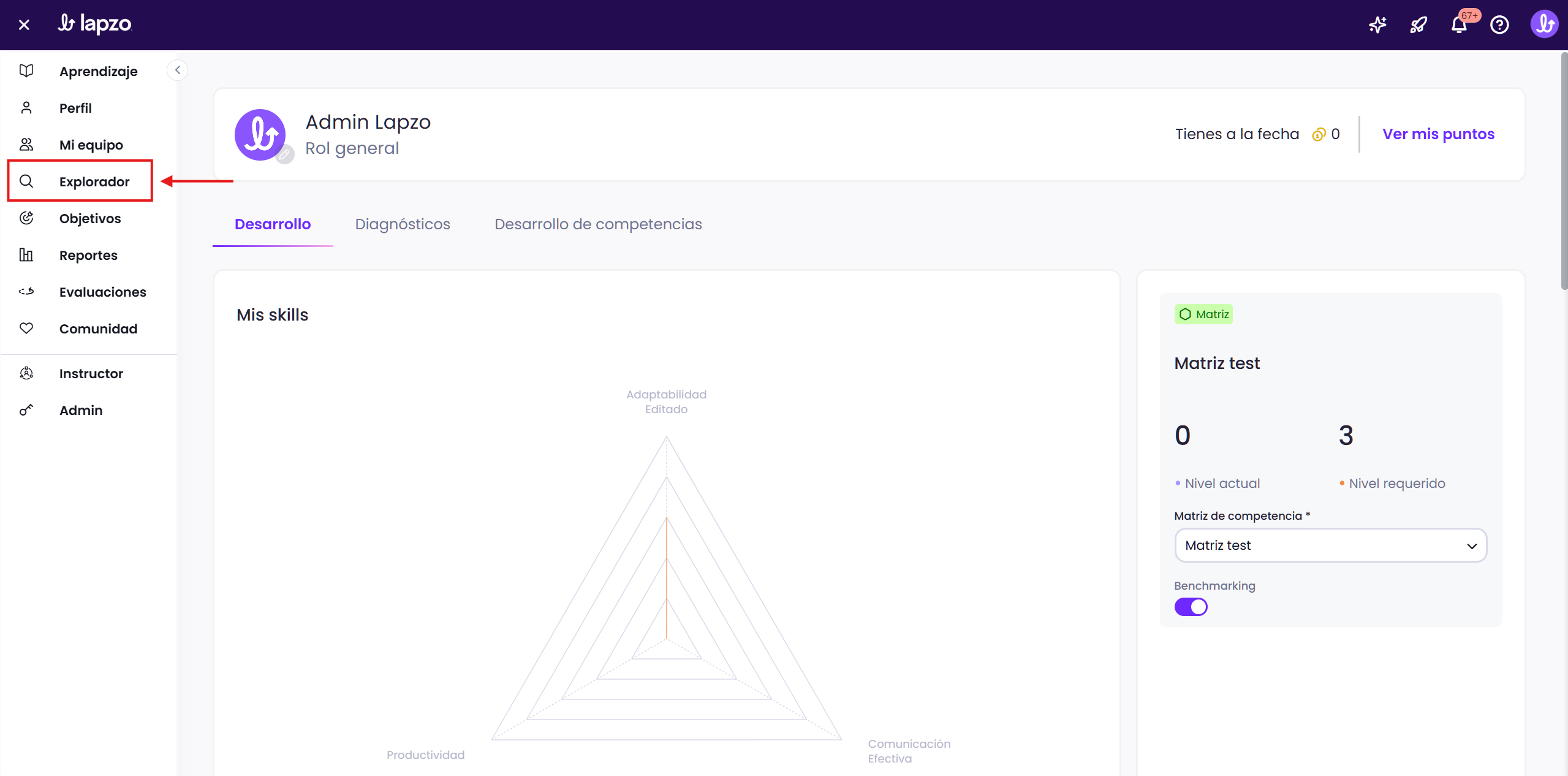Screen dimensions: 1568x776
Task: Collapse the sidebar with chevron arrow
Action: tap(178, 70)
